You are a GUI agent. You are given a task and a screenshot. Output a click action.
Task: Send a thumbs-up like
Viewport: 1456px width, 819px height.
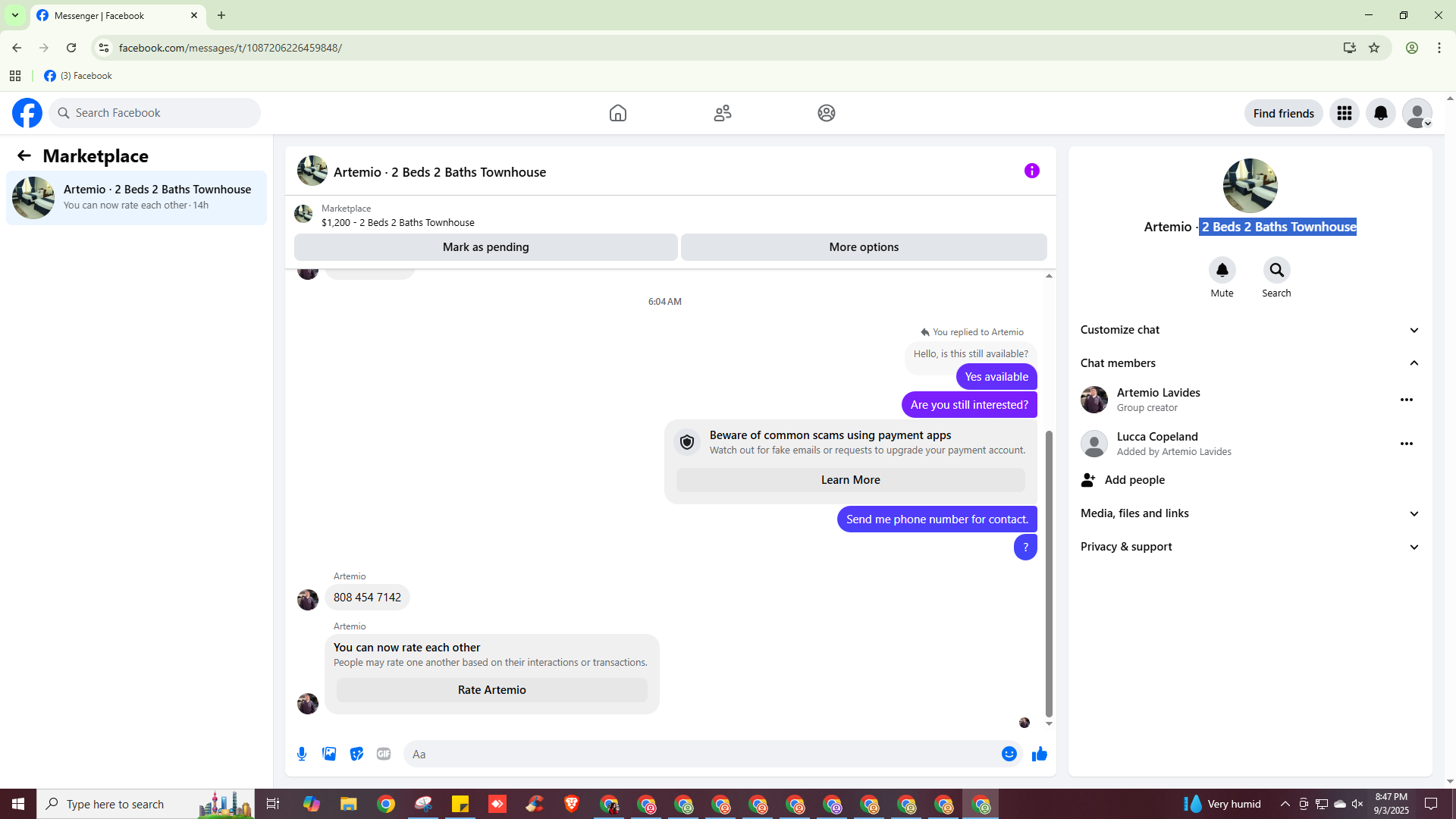pyautogui.click(x=1040, y=754)
